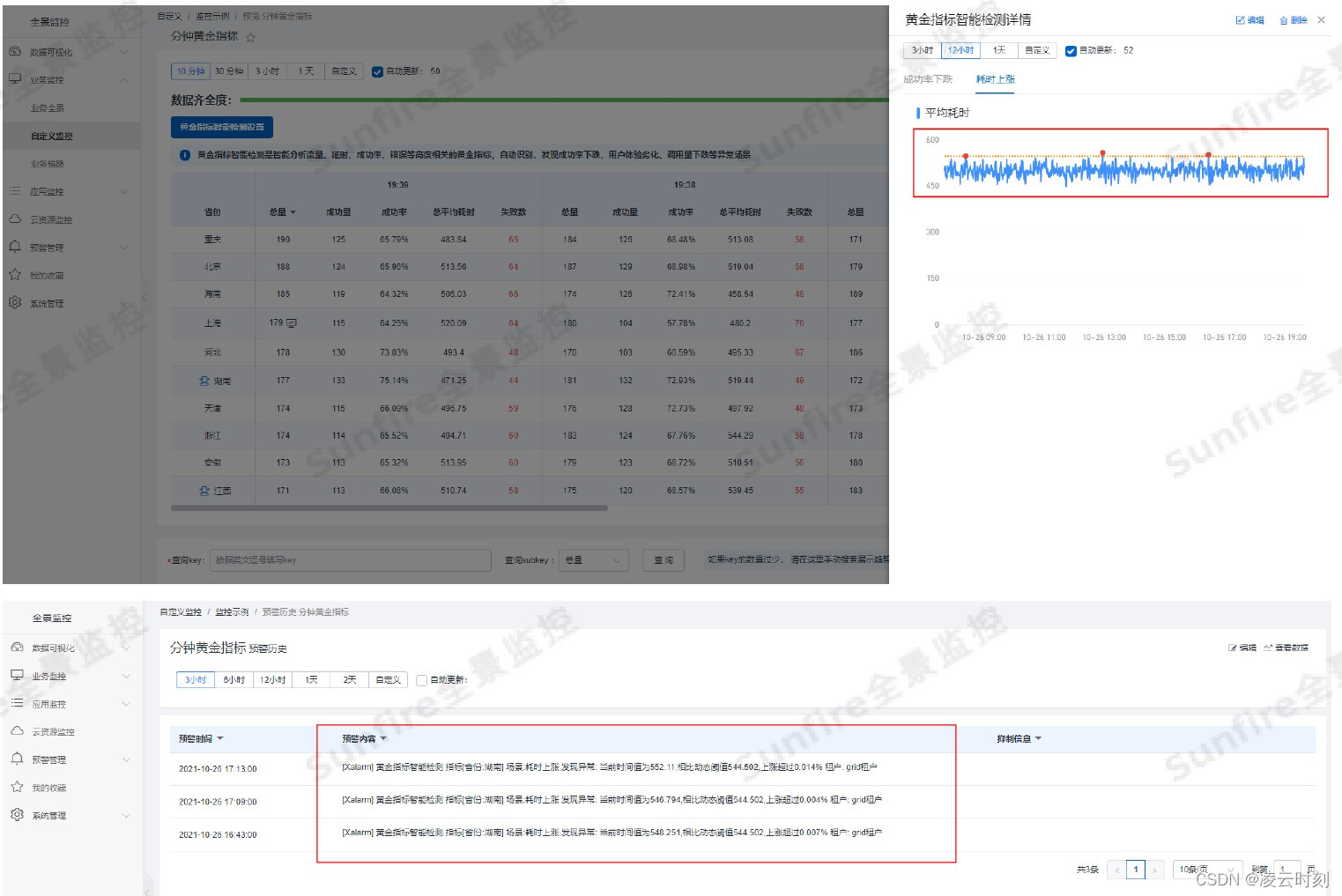1342x896 pixels.
Task: Select 30分钟 time range on preview page
Action: point(229,71)
